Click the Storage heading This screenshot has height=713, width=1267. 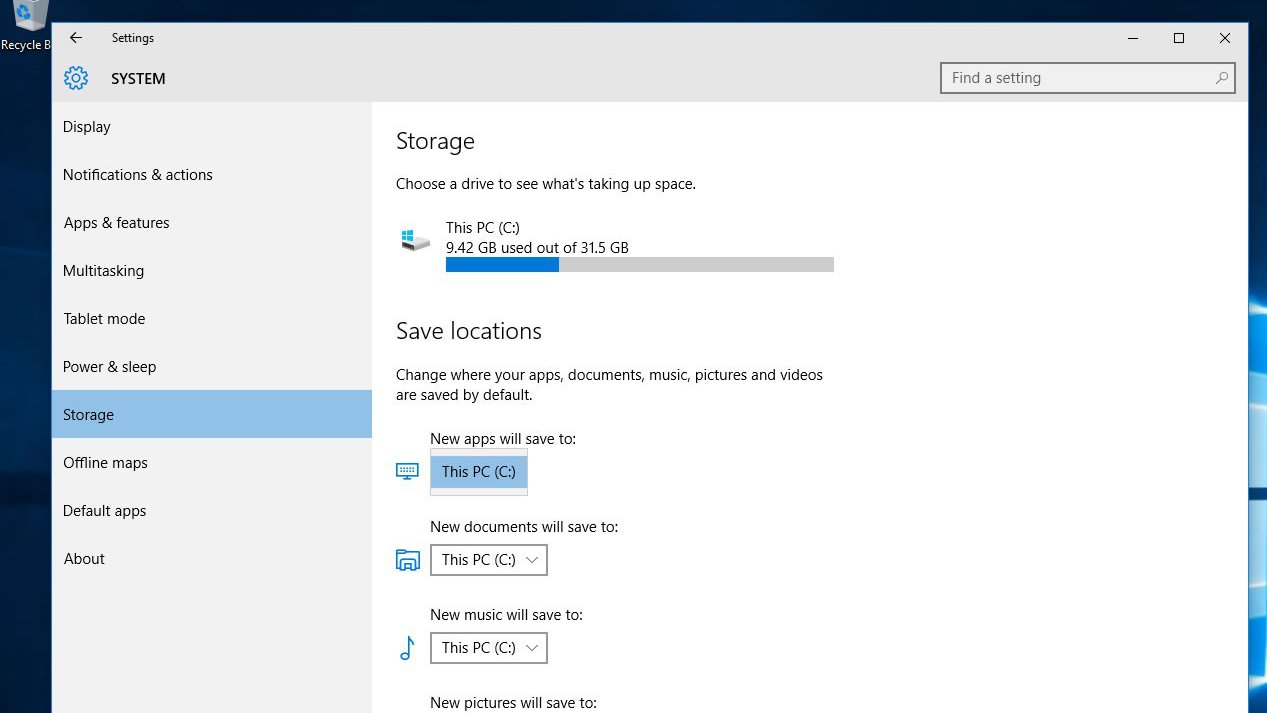click(x=435, y=142)
